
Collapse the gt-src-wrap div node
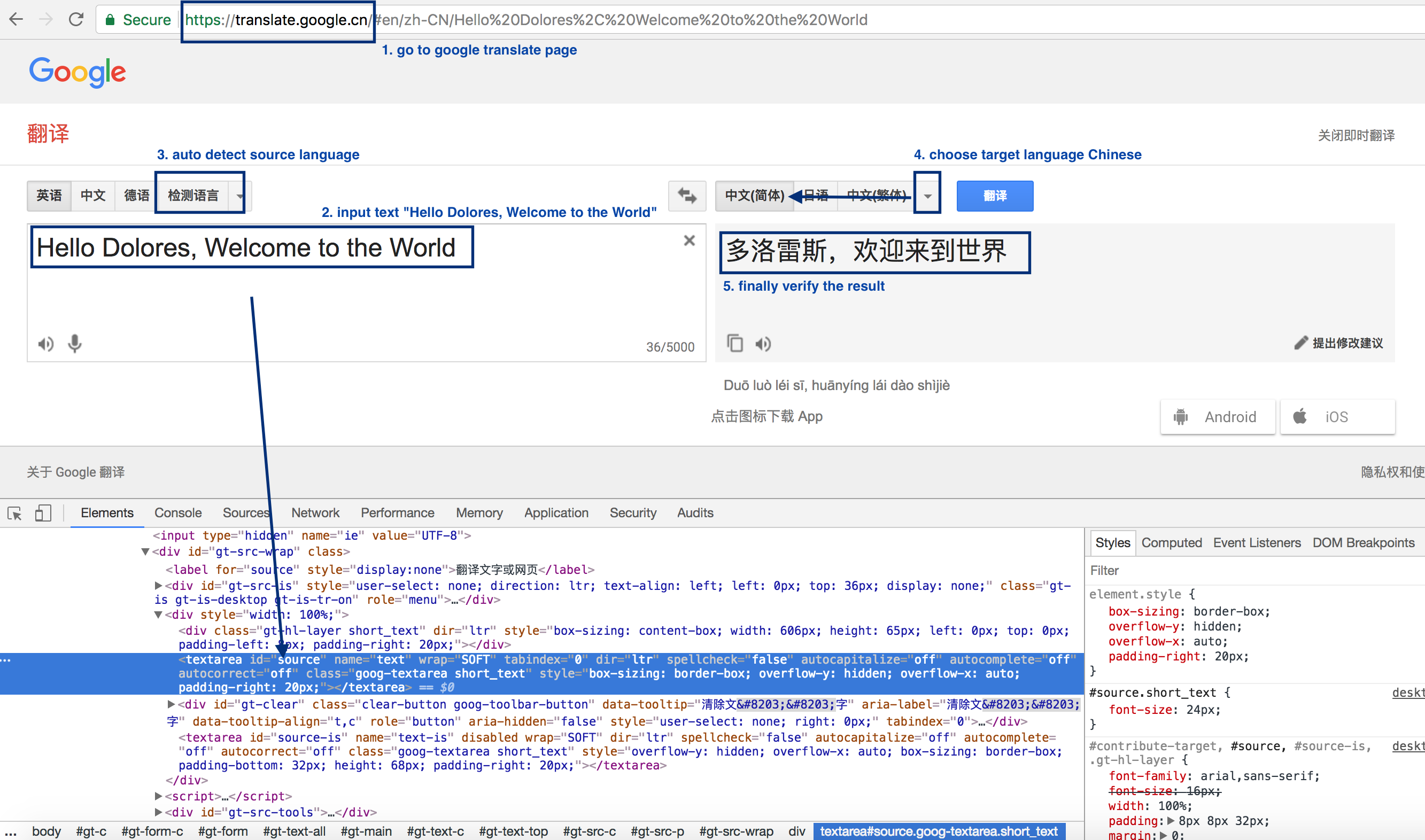[145, 551]
